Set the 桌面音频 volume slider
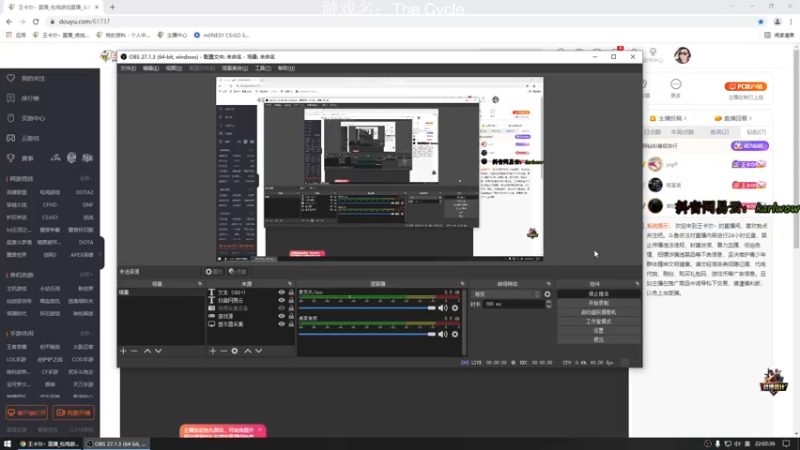The width and height of the screenshot is (800, 450). 367,334
